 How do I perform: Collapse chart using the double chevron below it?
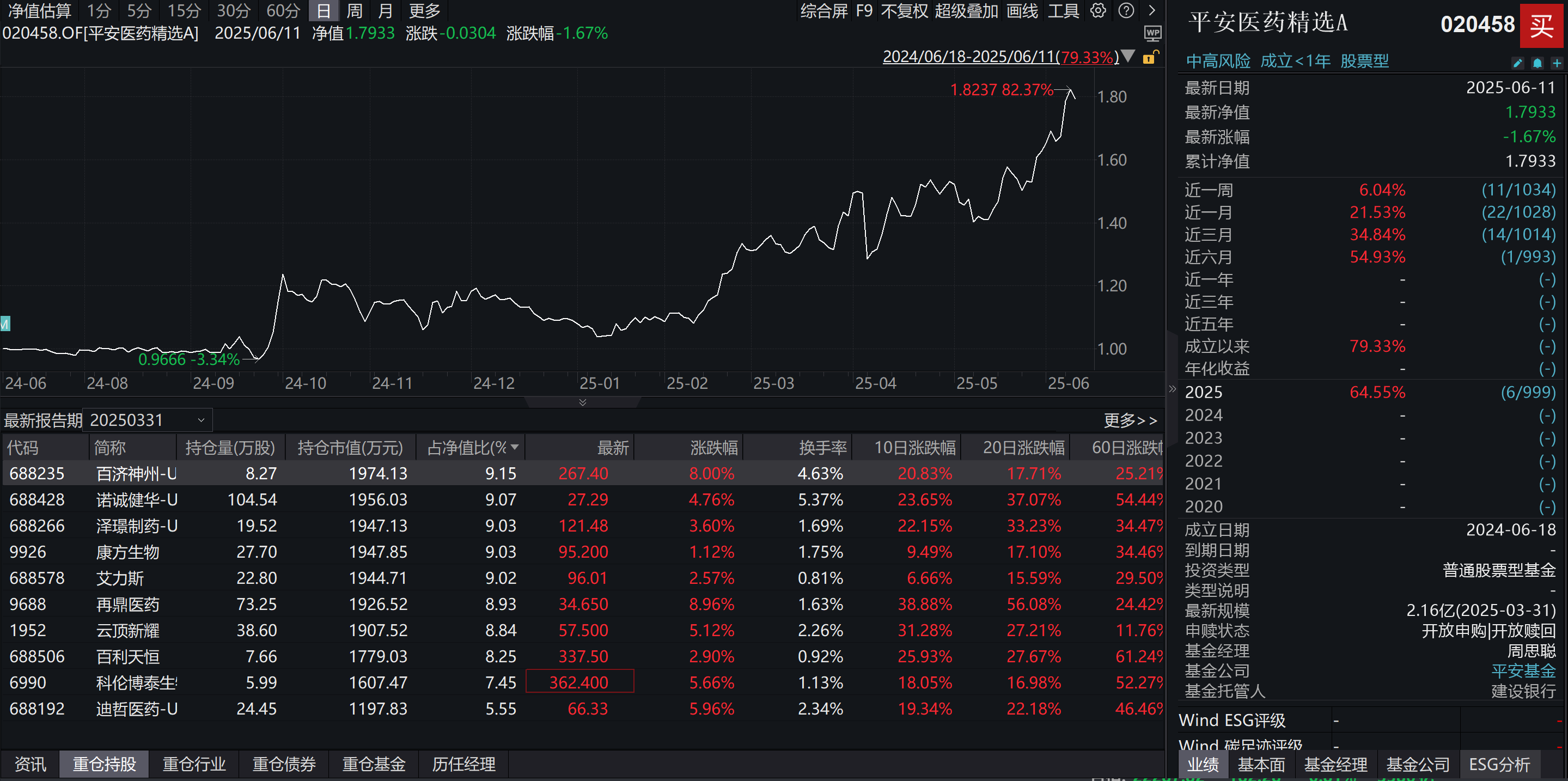pyautogui.click(x=583, y=402)
